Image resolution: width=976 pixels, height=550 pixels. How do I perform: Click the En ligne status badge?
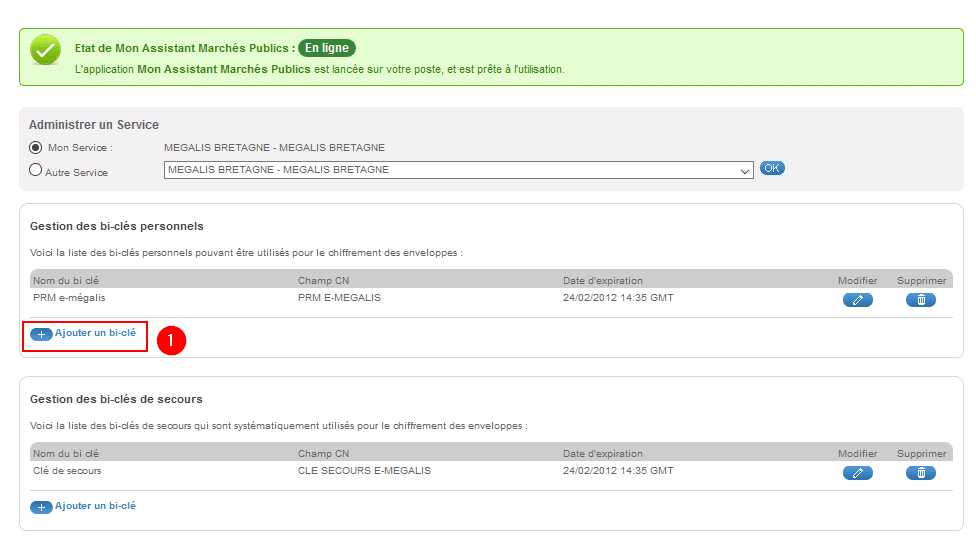coord(327,48)
